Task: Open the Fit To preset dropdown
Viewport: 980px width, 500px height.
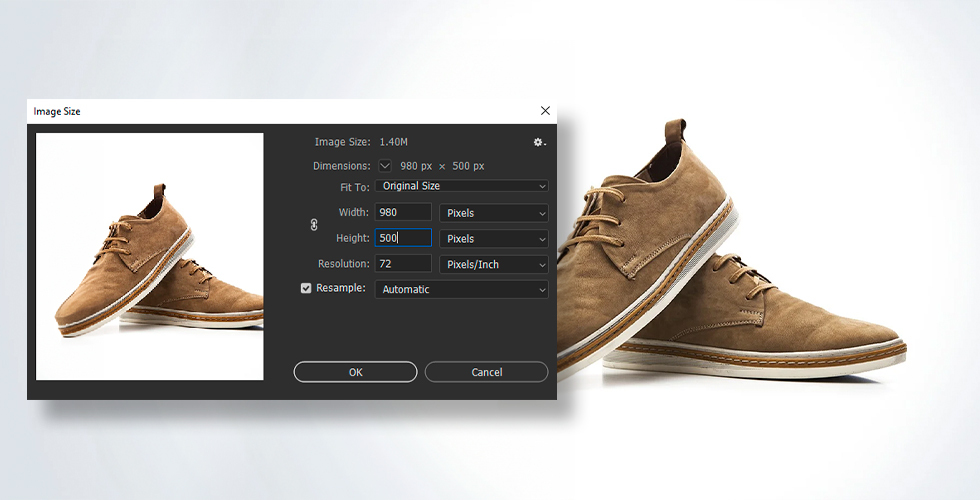Action: click(x=462, y=186)
